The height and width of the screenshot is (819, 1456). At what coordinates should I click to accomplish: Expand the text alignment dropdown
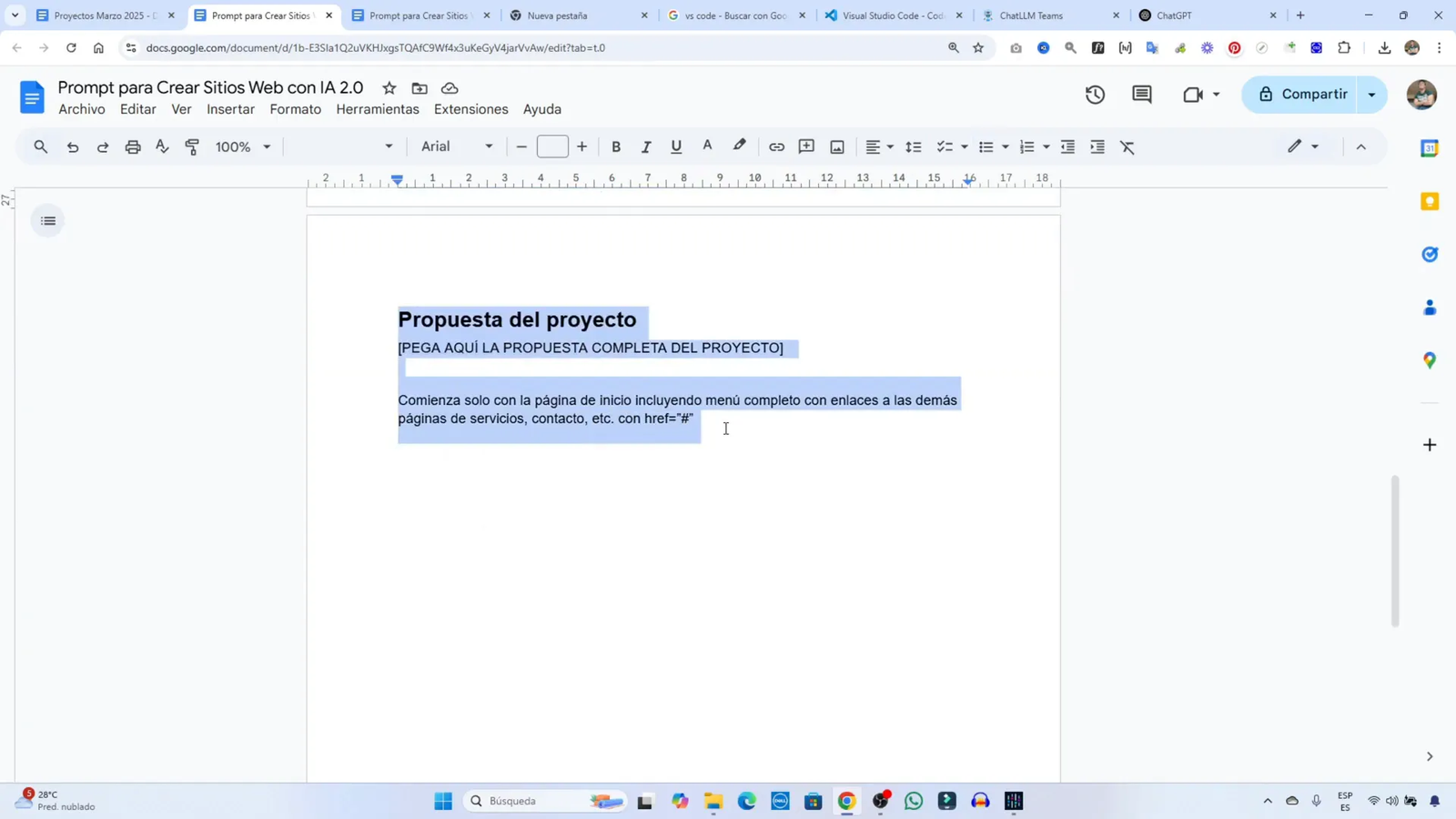tap(888, 147)
